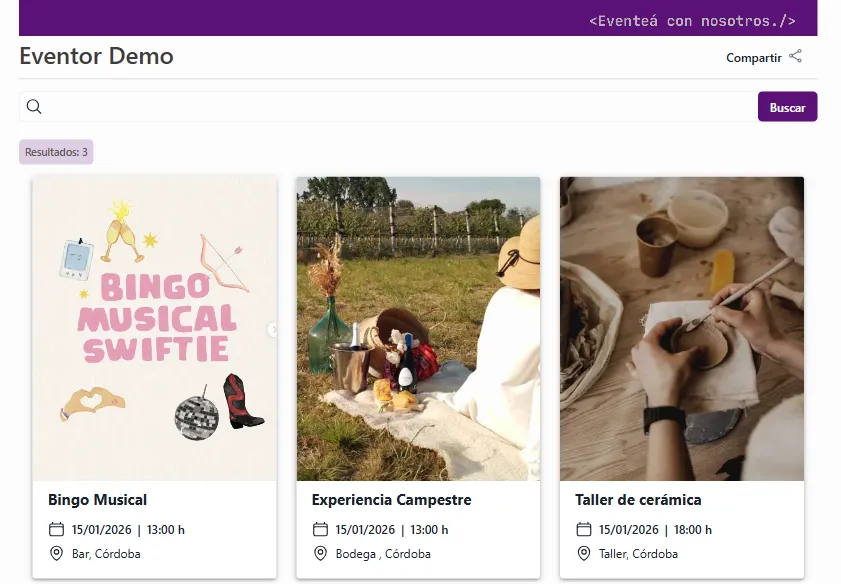Click the calendar icon on Experiencia Campestre card

click(320, 529)
